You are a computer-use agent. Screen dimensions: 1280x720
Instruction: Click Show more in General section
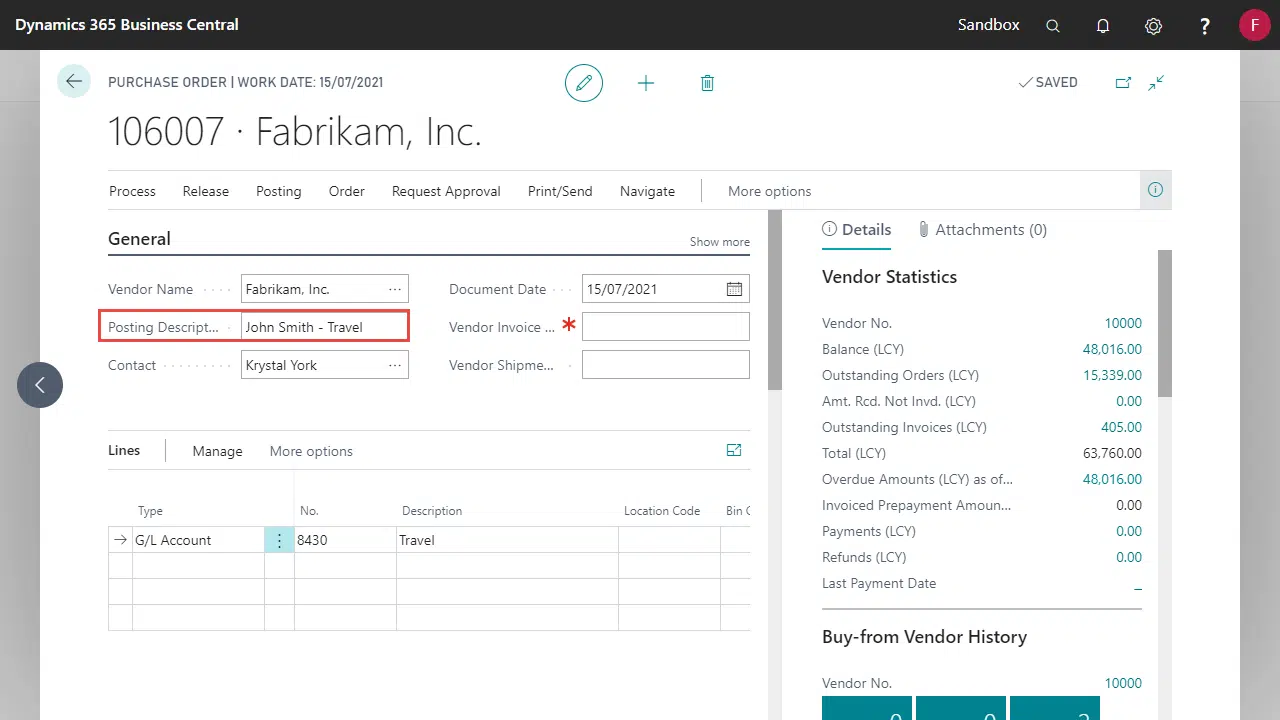click(x=719, y=242)
